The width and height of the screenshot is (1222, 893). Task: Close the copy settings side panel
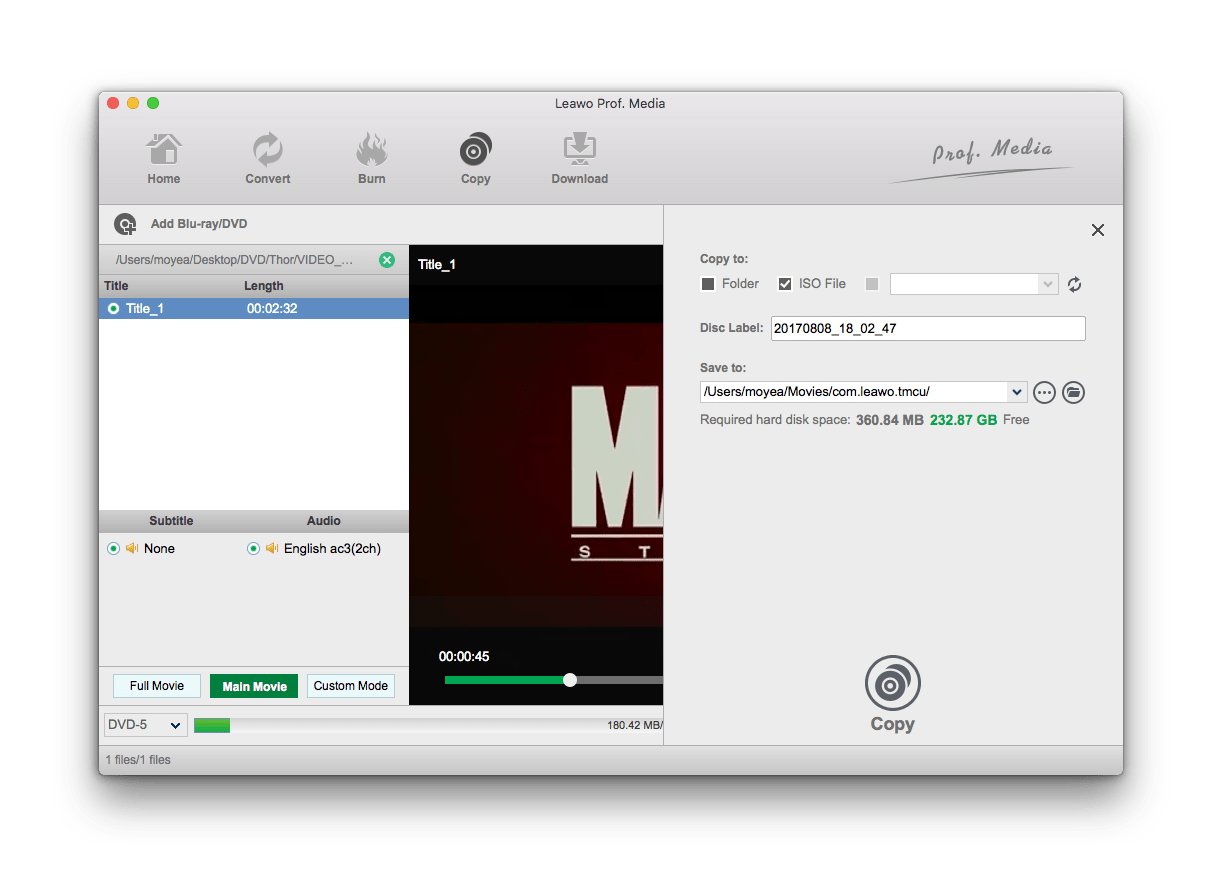1098,230
